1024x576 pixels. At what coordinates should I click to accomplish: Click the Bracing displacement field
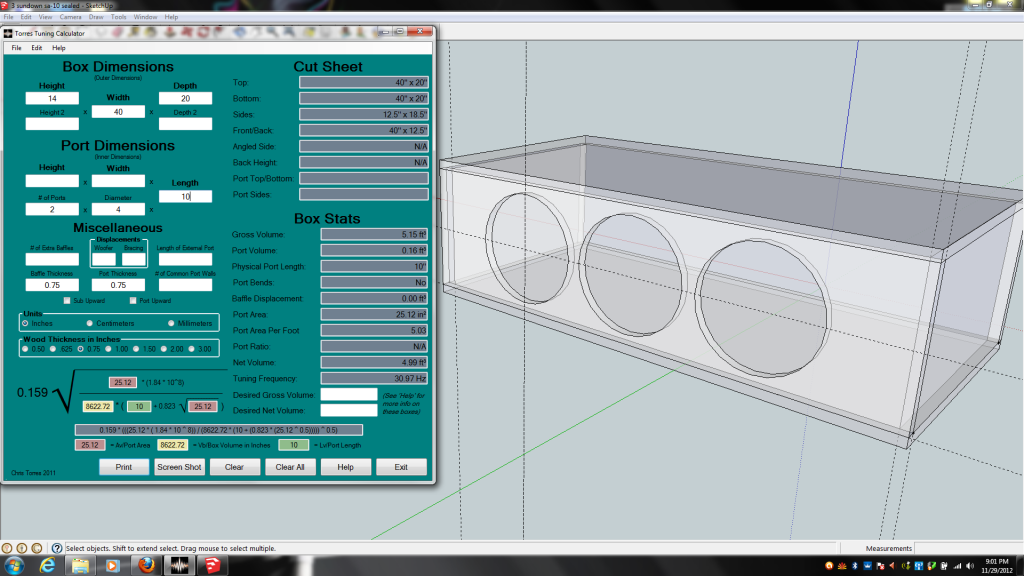pyautogui.click(x=133, y=259)
